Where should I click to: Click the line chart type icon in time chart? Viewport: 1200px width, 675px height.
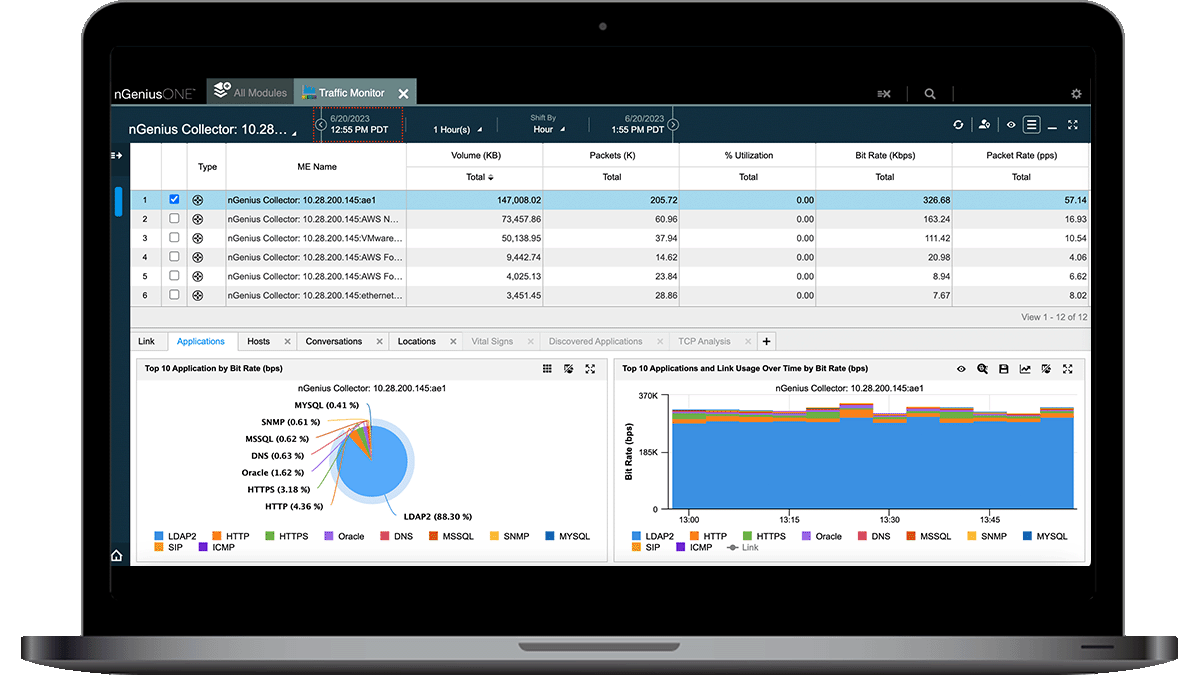tap(1025, 369)
